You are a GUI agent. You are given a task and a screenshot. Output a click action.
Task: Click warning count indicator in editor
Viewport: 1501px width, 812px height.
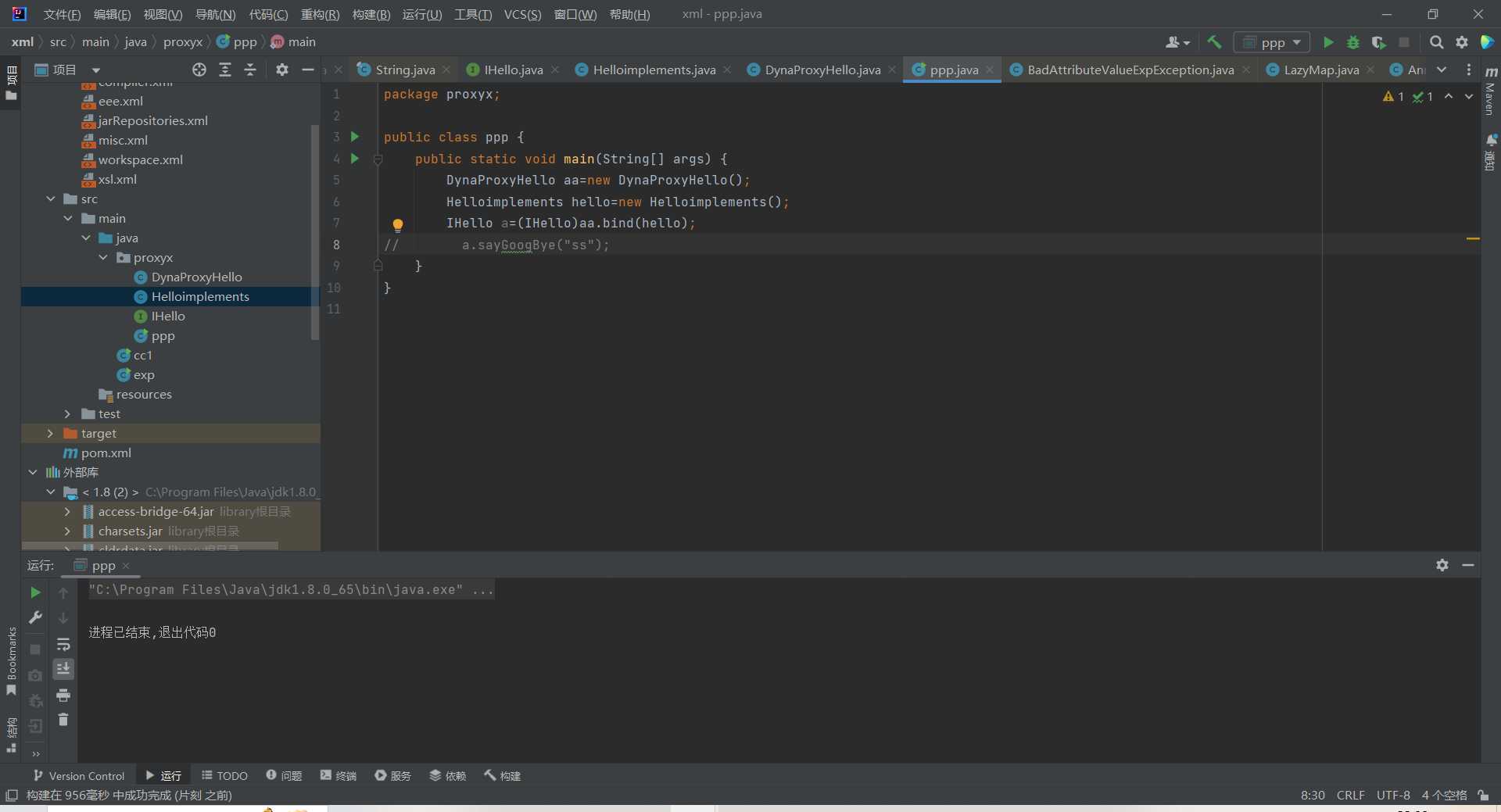tap(1393, 96)
